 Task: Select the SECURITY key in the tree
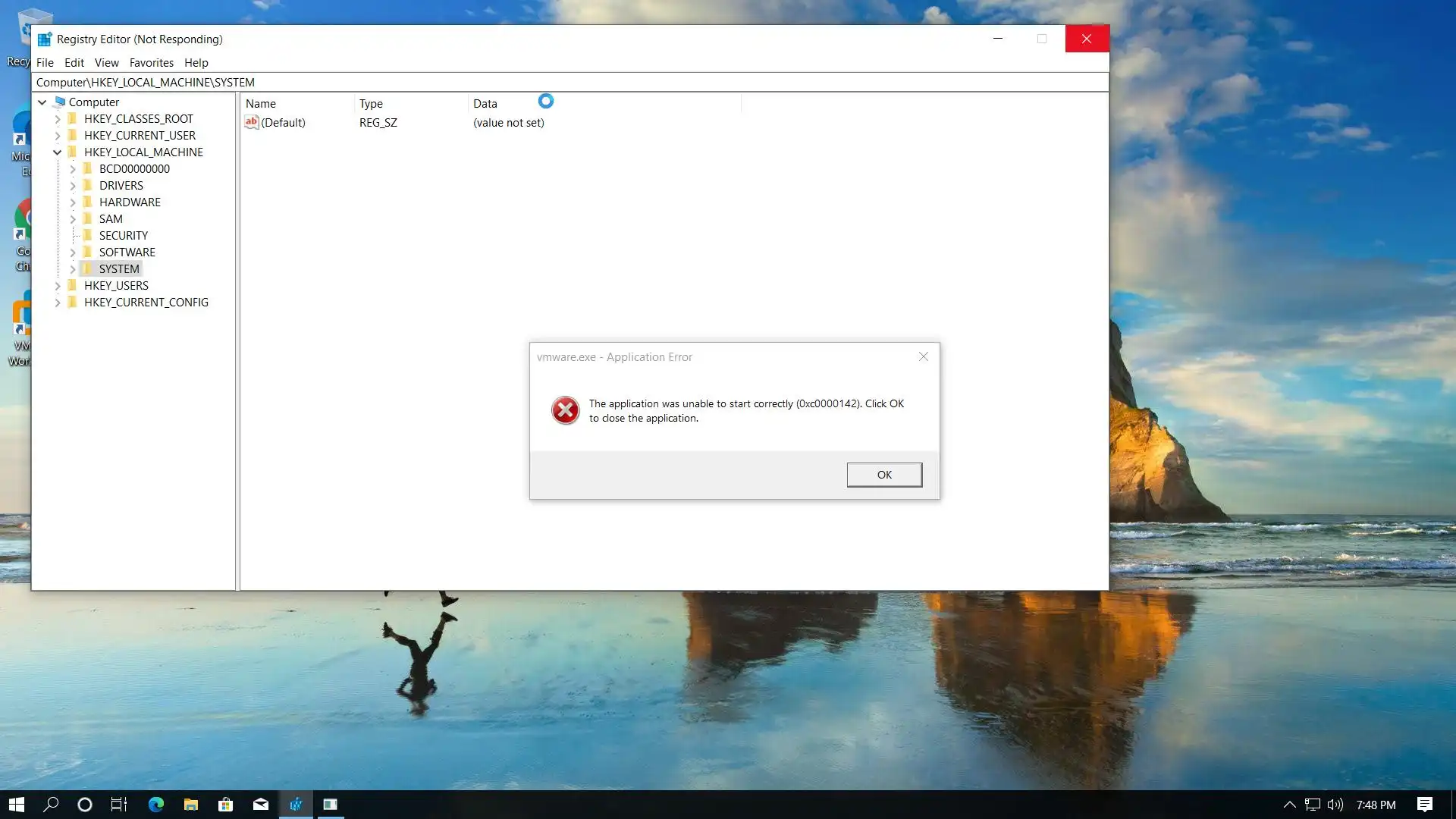tap(123, 236)
